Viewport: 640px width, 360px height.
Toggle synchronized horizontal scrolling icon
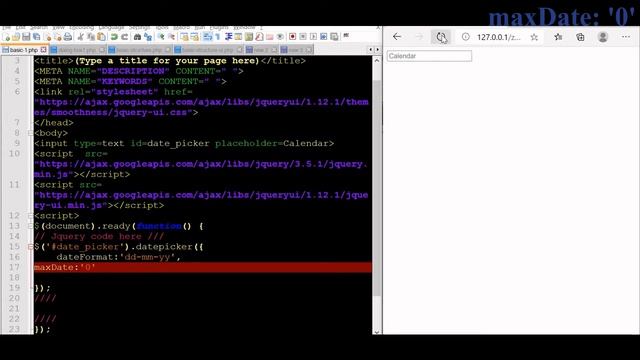pos(195,37)
